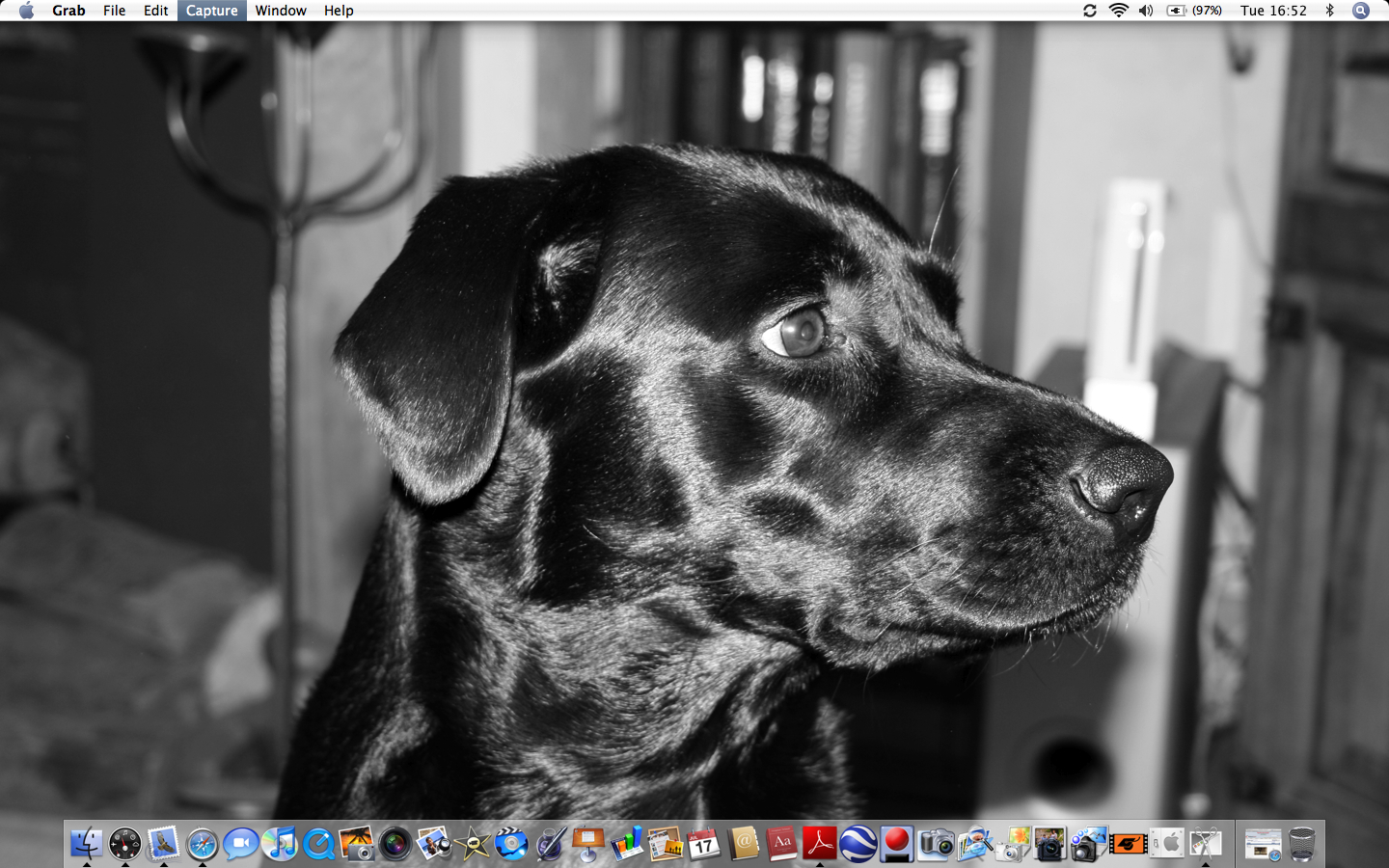Launch Numbers bar chart icon
This screenshot has height=868, width=1389.
[627, 844]
